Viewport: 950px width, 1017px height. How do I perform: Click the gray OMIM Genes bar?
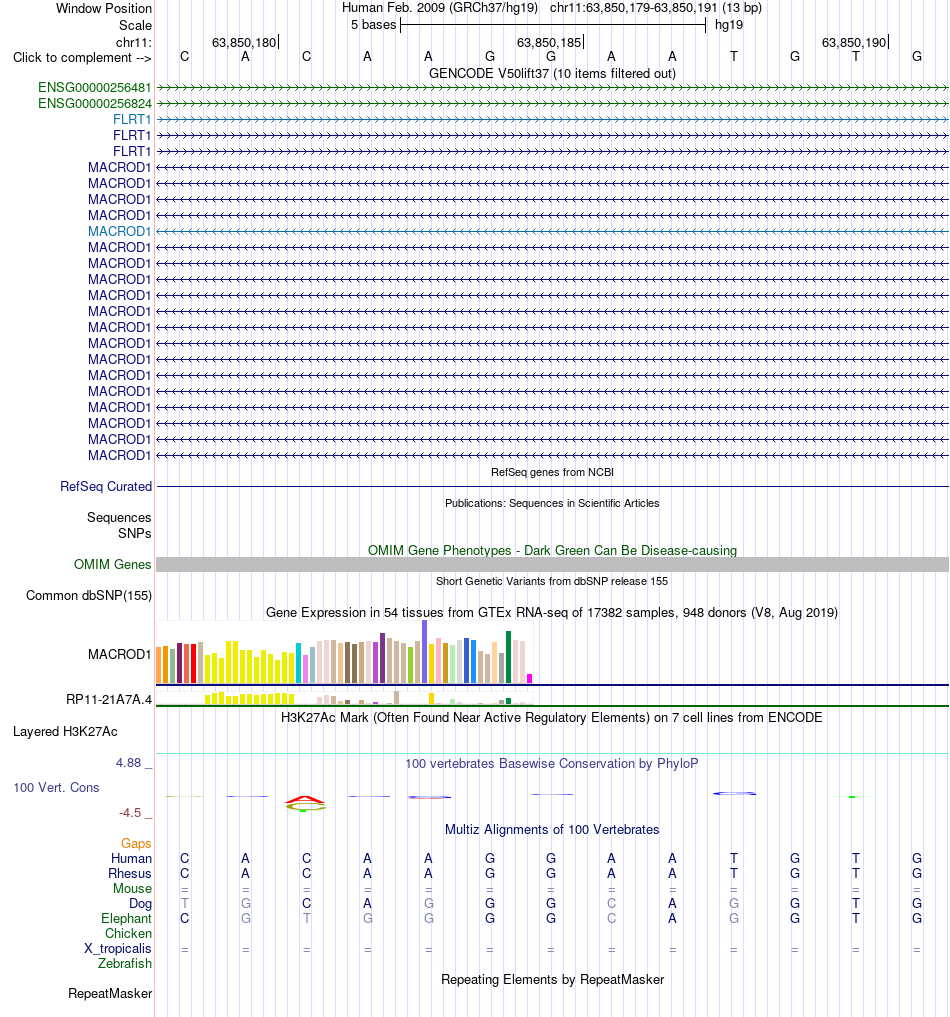click(552, 564)
